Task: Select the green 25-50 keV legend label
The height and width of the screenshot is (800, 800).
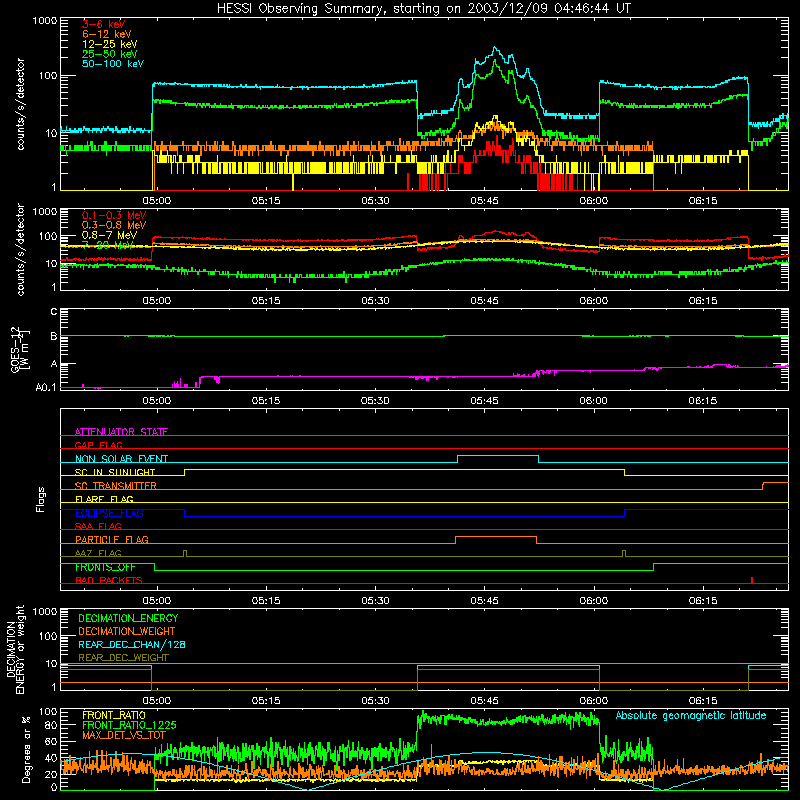Action: (109, 54)
